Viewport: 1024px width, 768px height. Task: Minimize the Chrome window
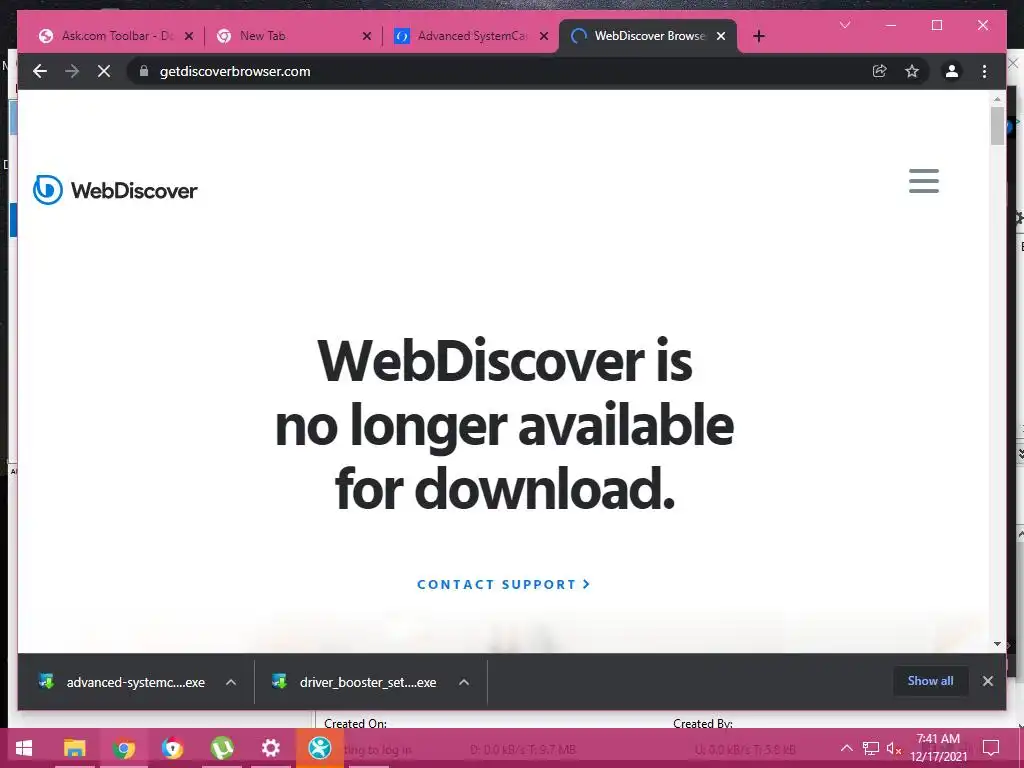point(891,25)
